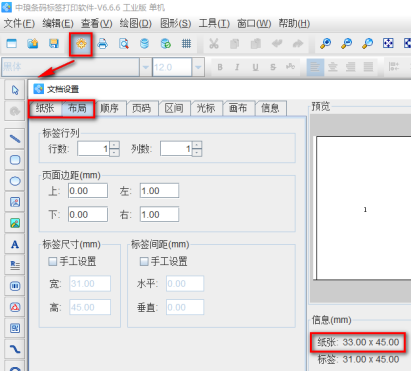Open the 文件(F) menu
Viewport: 412px width, 371px height.
coord(19,23)
